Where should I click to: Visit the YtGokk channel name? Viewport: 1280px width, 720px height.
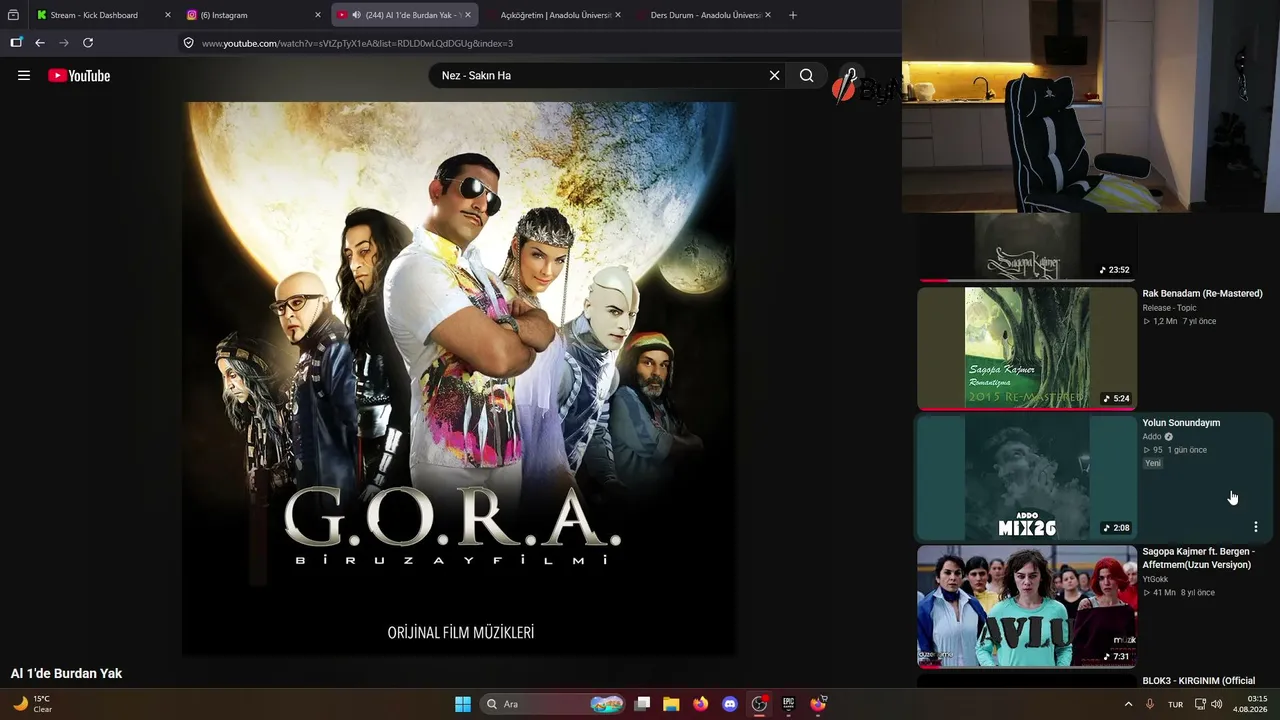pos(1155,579)
